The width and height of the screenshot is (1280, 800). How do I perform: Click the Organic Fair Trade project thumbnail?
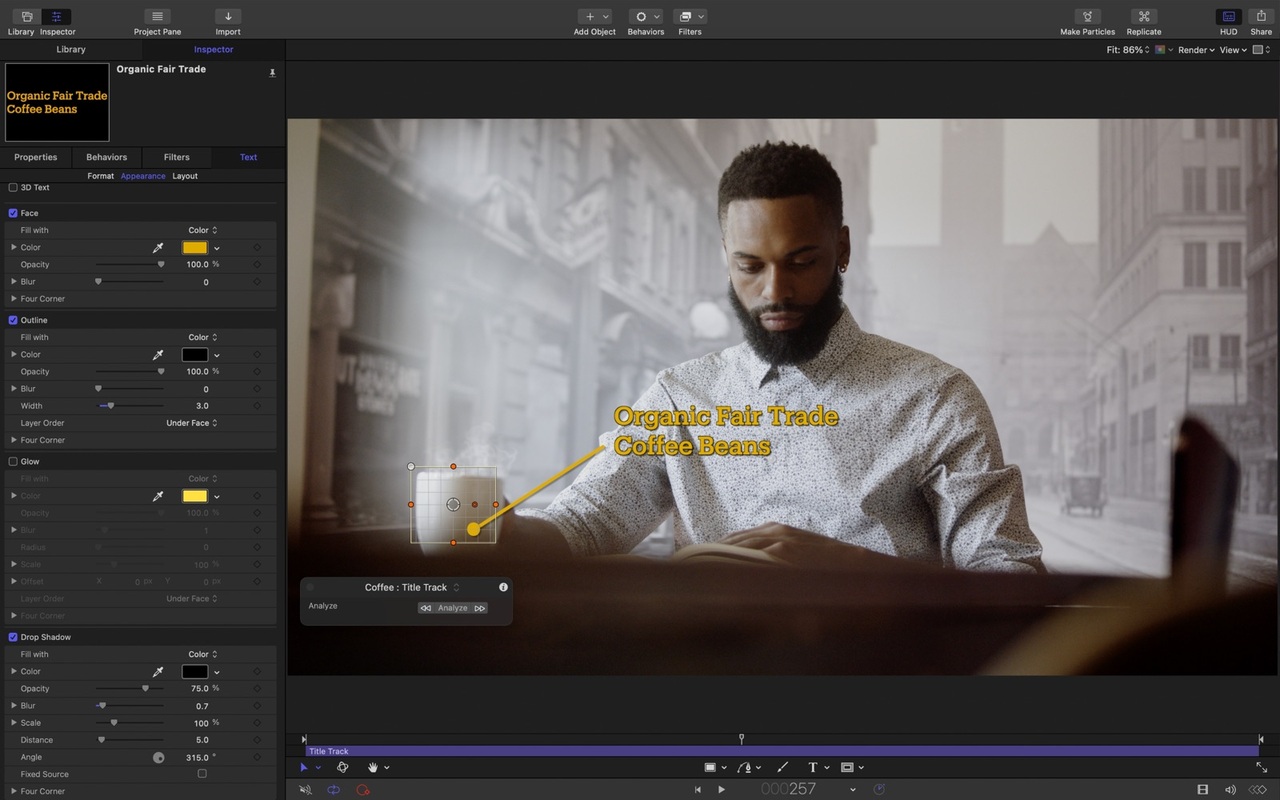pos(57,101)
